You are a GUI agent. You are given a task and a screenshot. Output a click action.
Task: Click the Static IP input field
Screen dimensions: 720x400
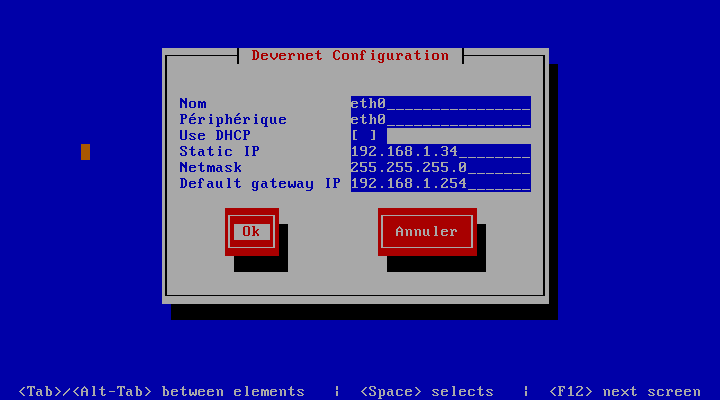coord(440,151)
